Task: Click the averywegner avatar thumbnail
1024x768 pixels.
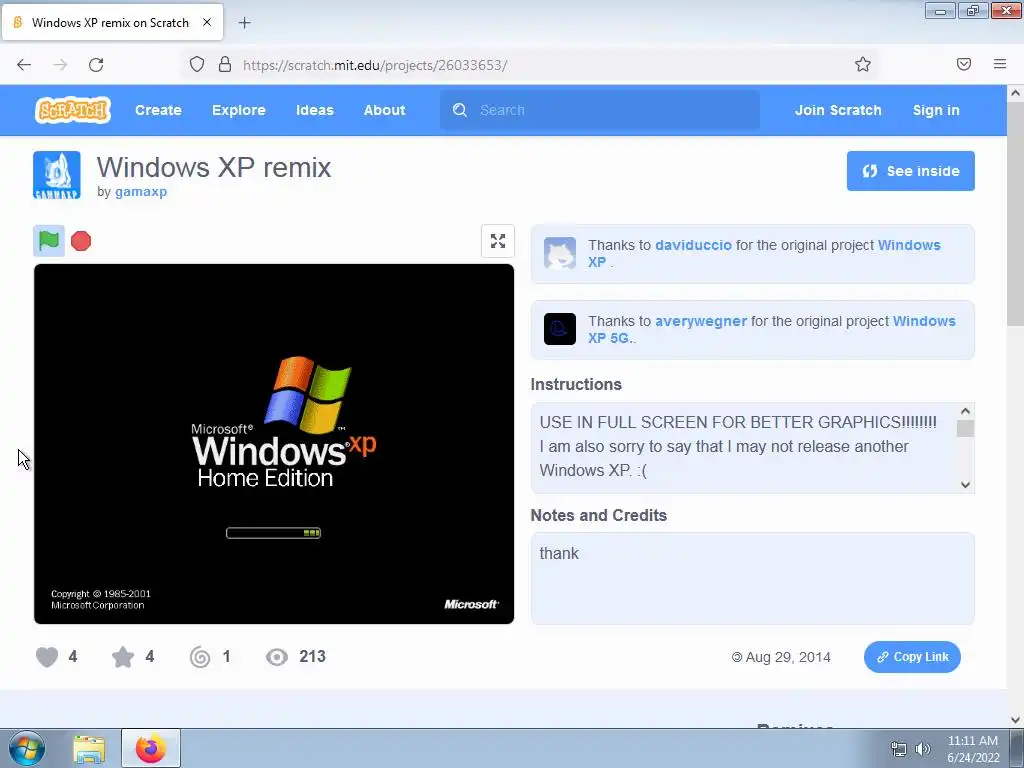Action: pyautogui.click(x=560, y=329)
